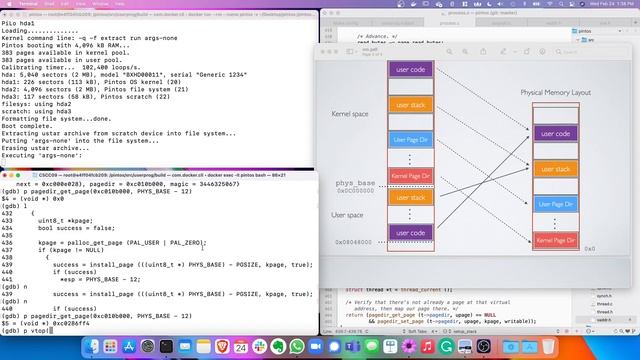Open Messages from the Dock
The height and width of the screenshot is (360, 640).
click(x=371, y=347)
